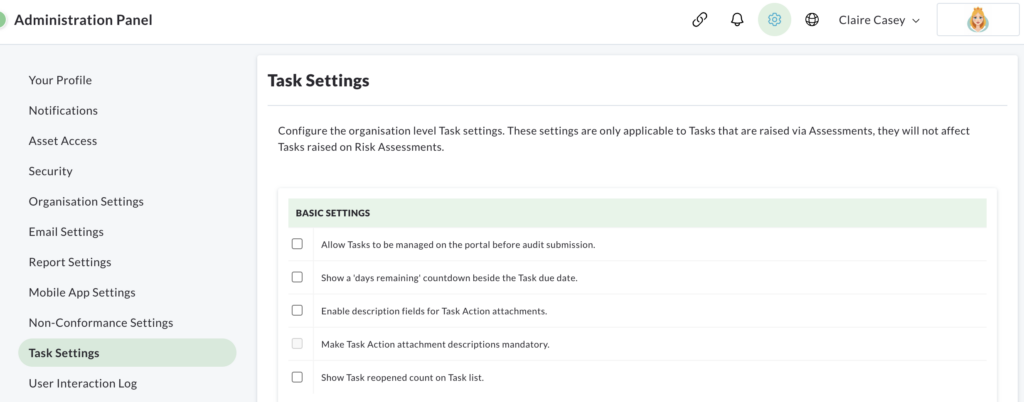Click the green circle logo icon
The image size is (1024, 402).
tap(2, 20)
